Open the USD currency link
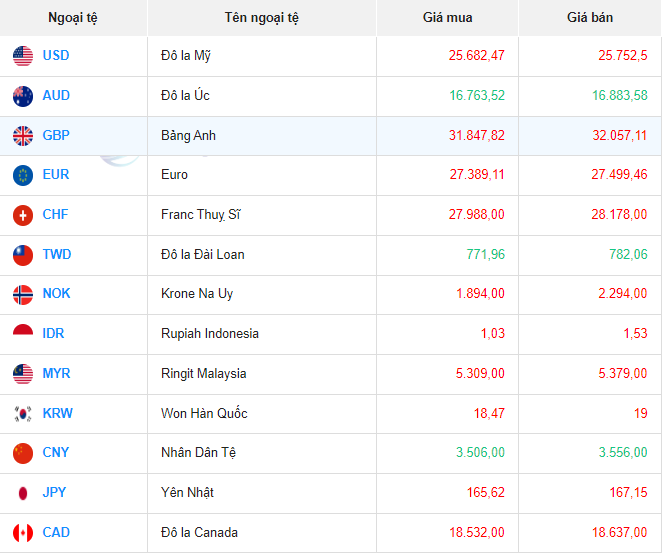The image size is (662, 553). (56, 56)
